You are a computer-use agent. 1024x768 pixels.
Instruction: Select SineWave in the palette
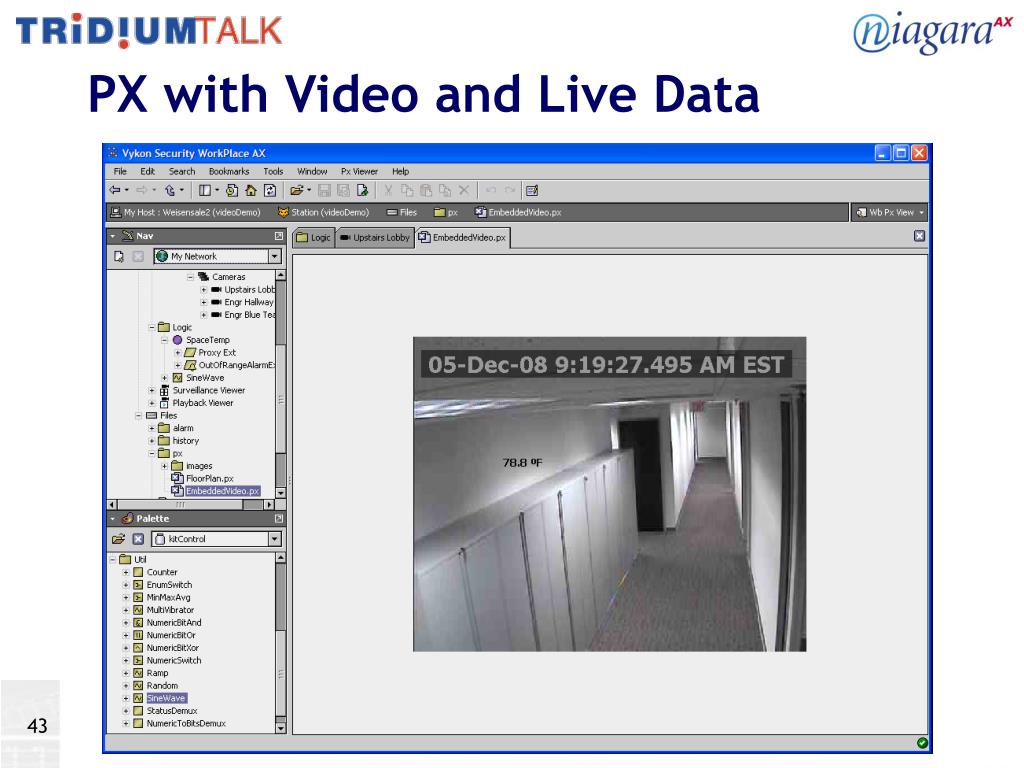point(160,698)
